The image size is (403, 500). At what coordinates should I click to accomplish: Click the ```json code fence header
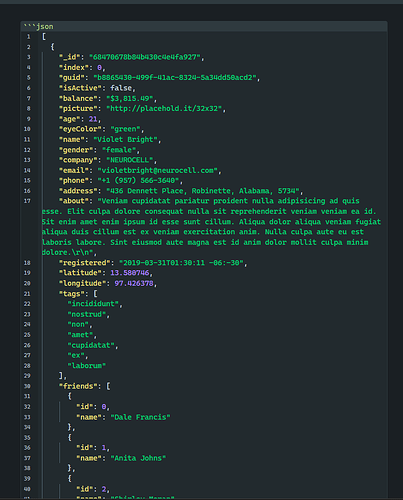point(38,26)
